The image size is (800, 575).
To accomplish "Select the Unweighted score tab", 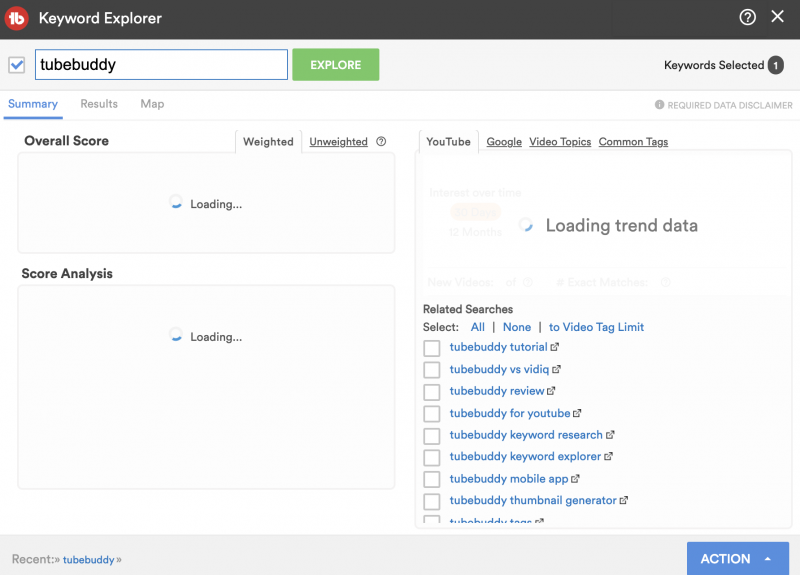I will click(x=338, y=142).
